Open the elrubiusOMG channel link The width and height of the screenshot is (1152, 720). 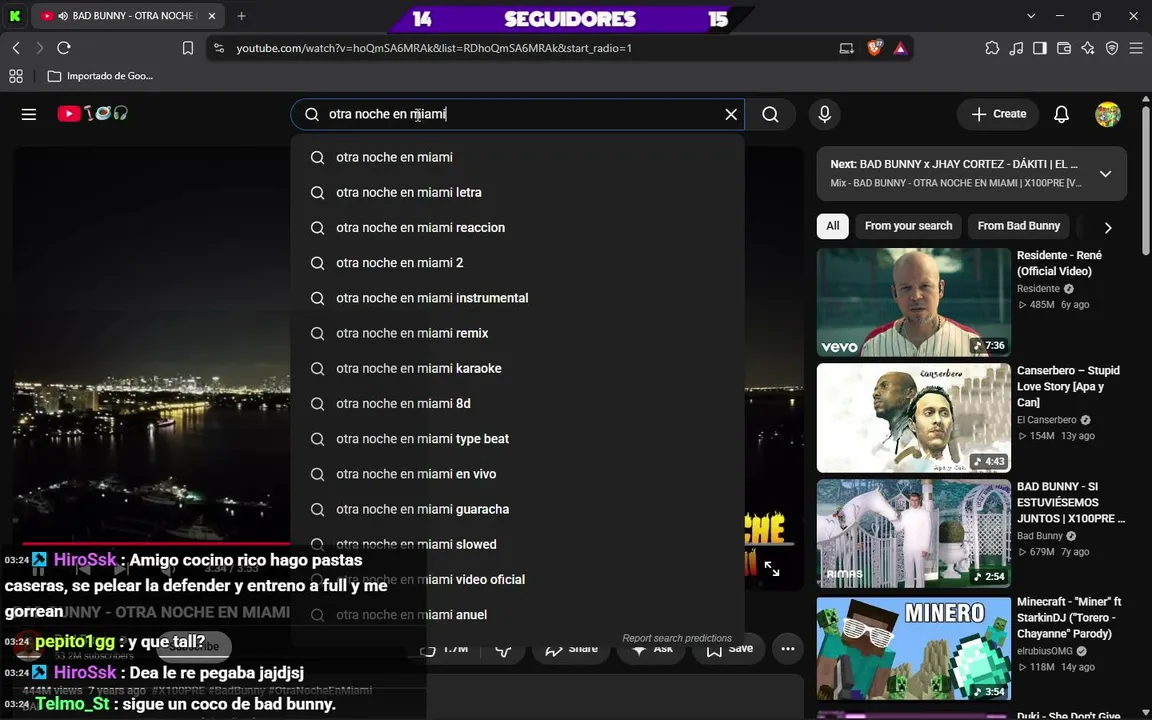(1043, 651)
